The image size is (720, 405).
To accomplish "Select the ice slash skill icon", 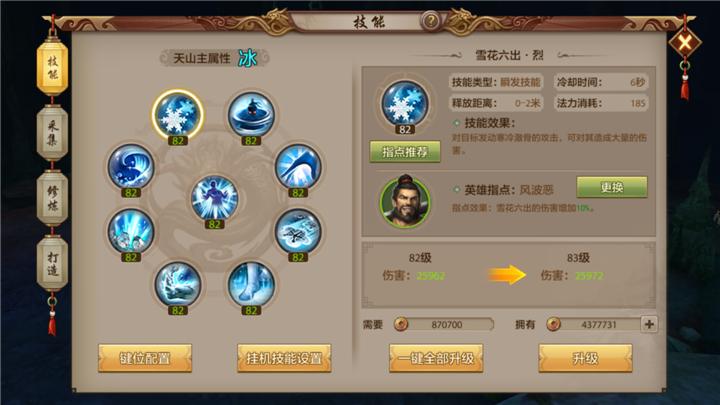I will click(298, 166).
